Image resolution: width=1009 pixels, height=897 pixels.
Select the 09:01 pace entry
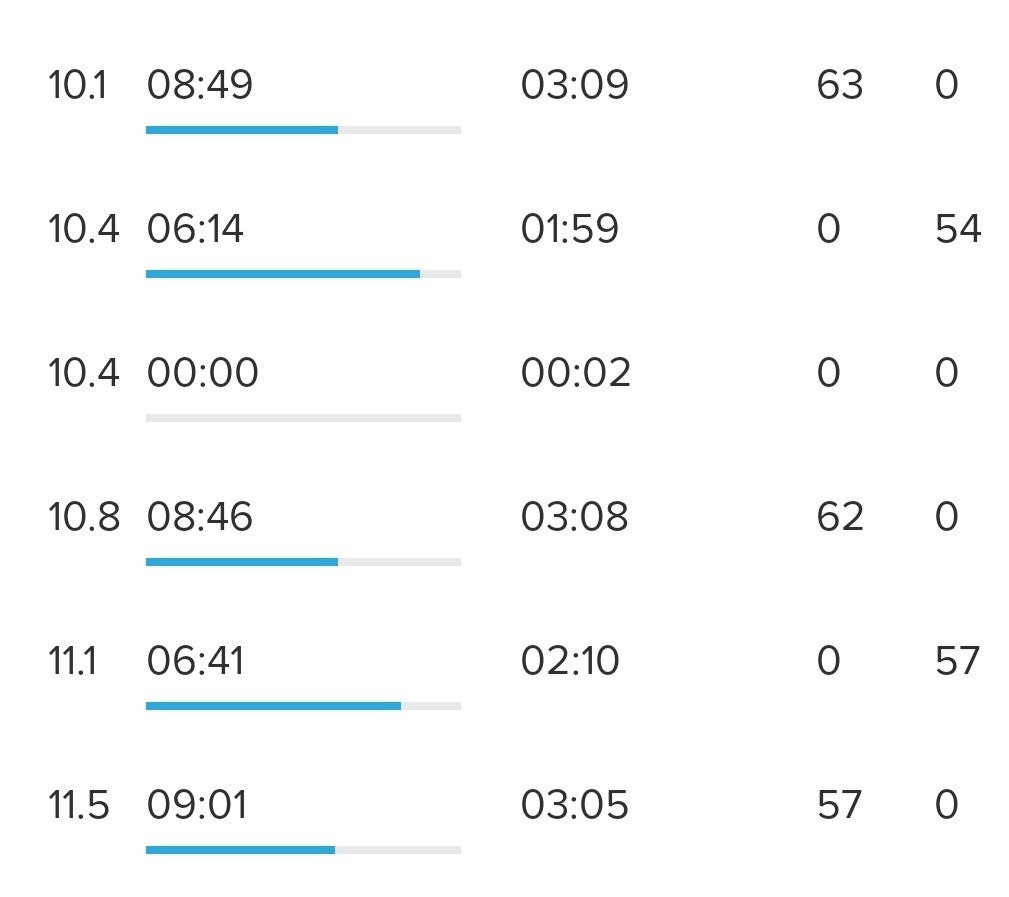pos(197,806)
